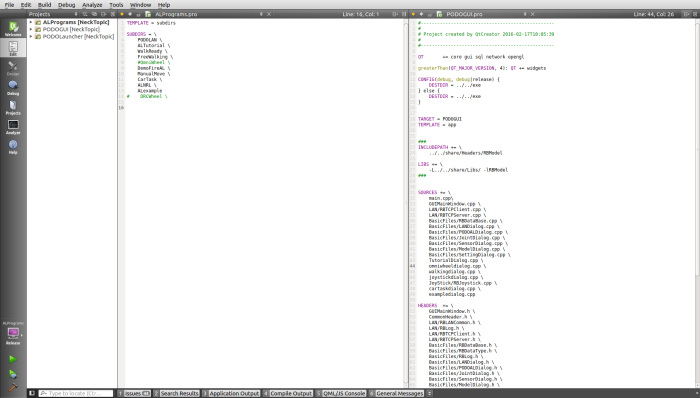Image resolution: width=700 pixels, height=398 pixels.
Task: Click the lock icon in ALPrograms.pro editor toolbar
Action: click(x=138, y=14)
